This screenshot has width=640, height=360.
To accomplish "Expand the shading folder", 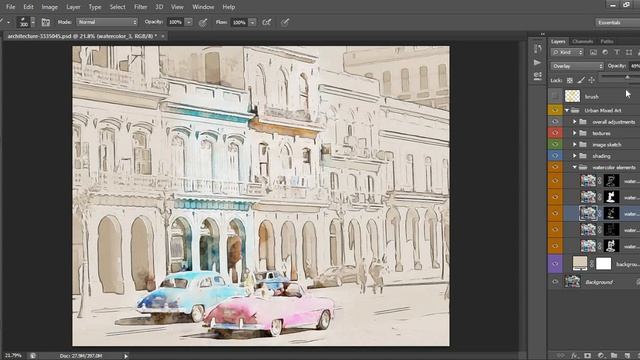I will tap(575, 156).
